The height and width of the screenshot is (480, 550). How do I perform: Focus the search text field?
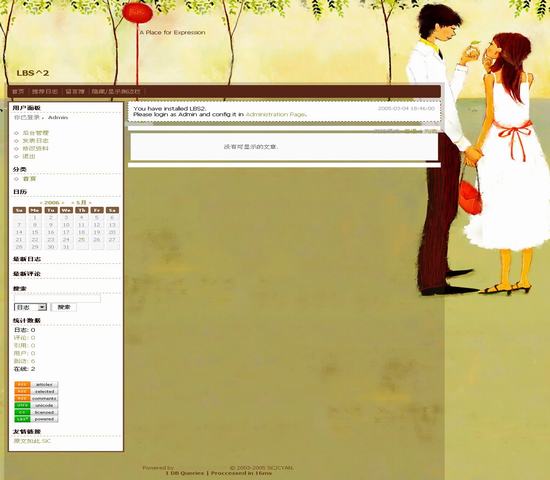[57, 299]
